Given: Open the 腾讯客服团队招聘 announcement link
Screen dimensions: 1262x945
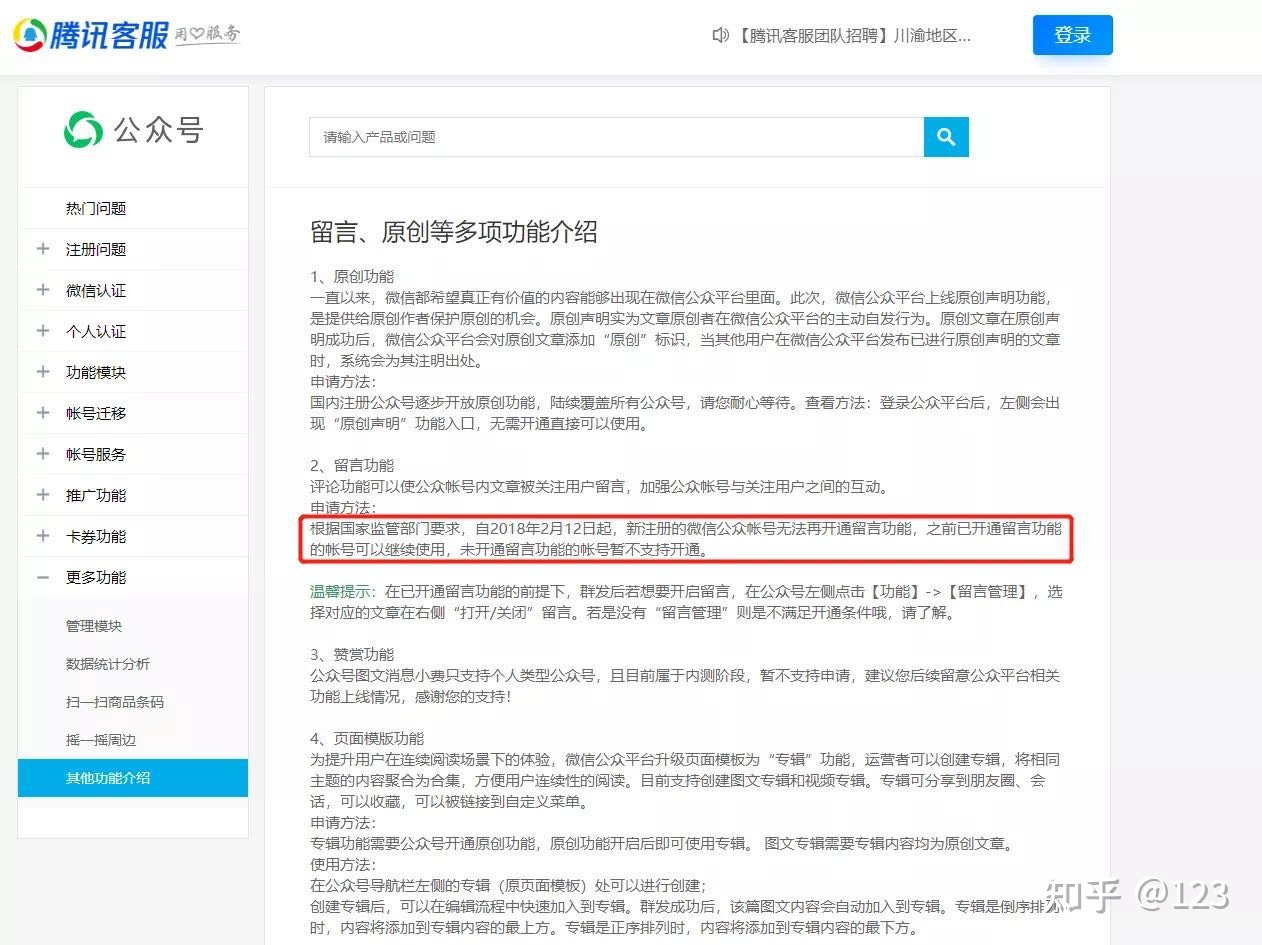Looking at the screenshot, I should click(x=850, y=35).
